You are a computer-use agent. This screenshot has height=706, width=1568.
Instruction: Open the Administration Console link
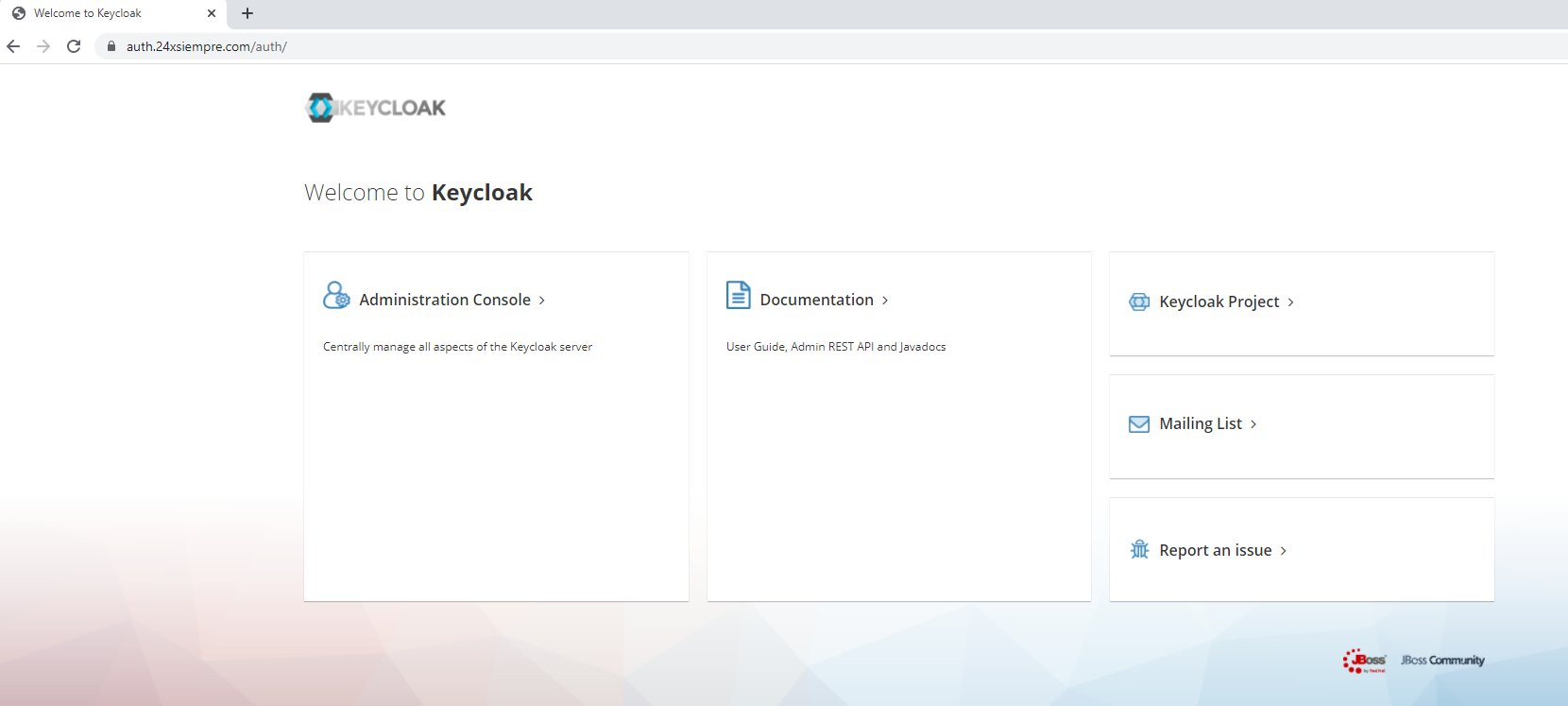[x=445, y=300]
